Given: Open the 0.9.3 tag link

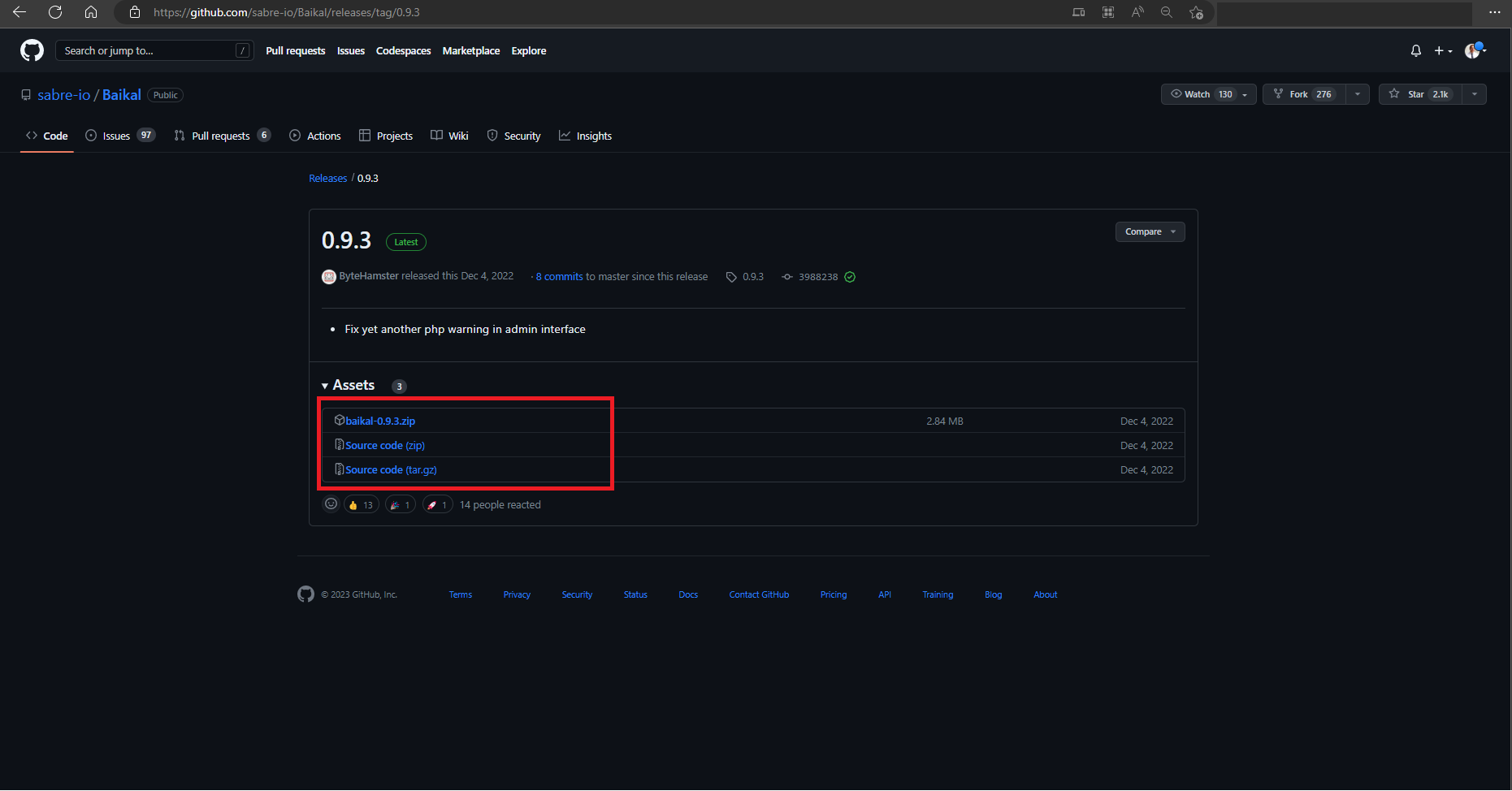Looking at the screenshot, I should [745, 277].
